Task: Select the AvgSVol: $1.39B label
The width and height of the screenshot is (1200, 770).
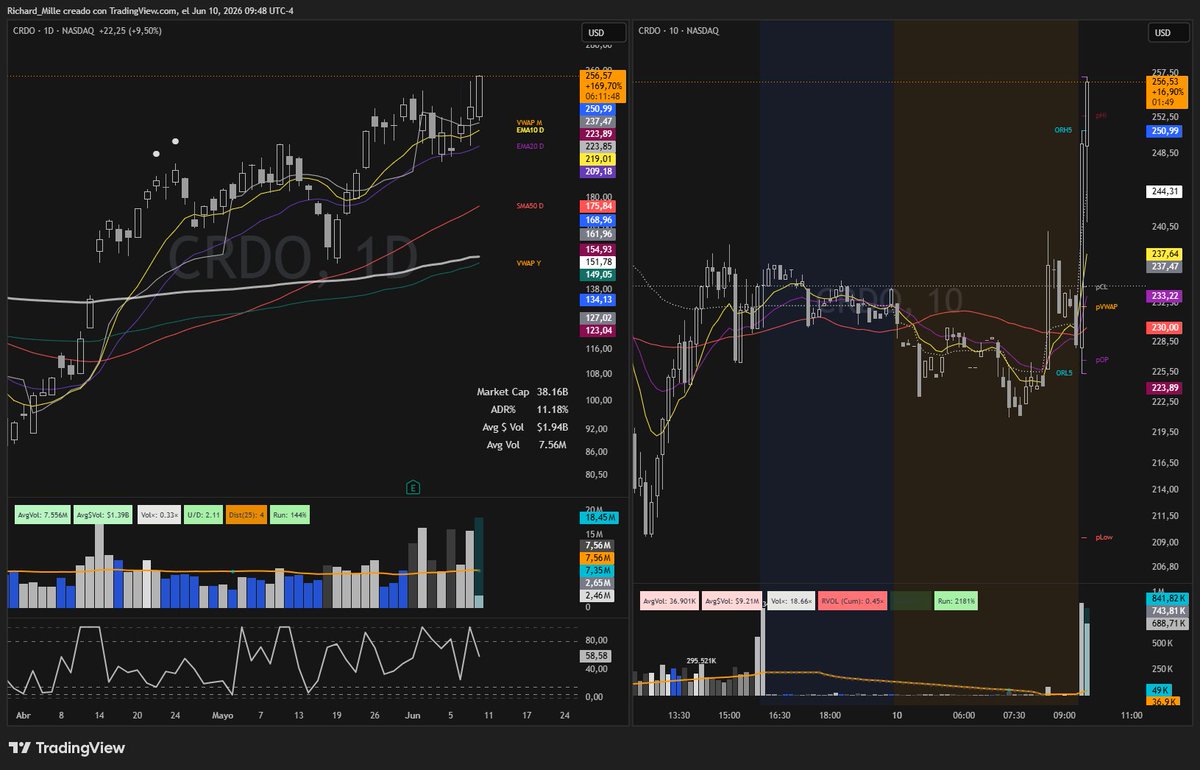Action: coord(103,514)
